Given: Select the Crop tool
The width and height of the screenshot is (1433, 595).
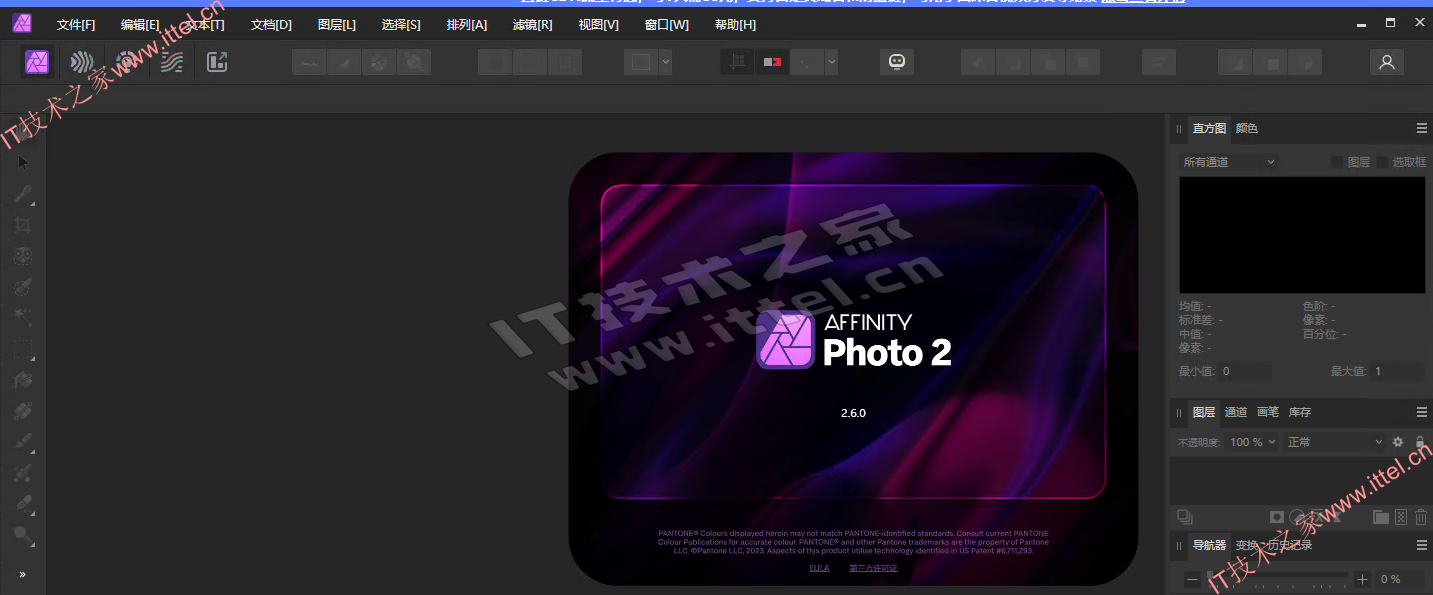Looking at the screenshot, I should (23, 225).
